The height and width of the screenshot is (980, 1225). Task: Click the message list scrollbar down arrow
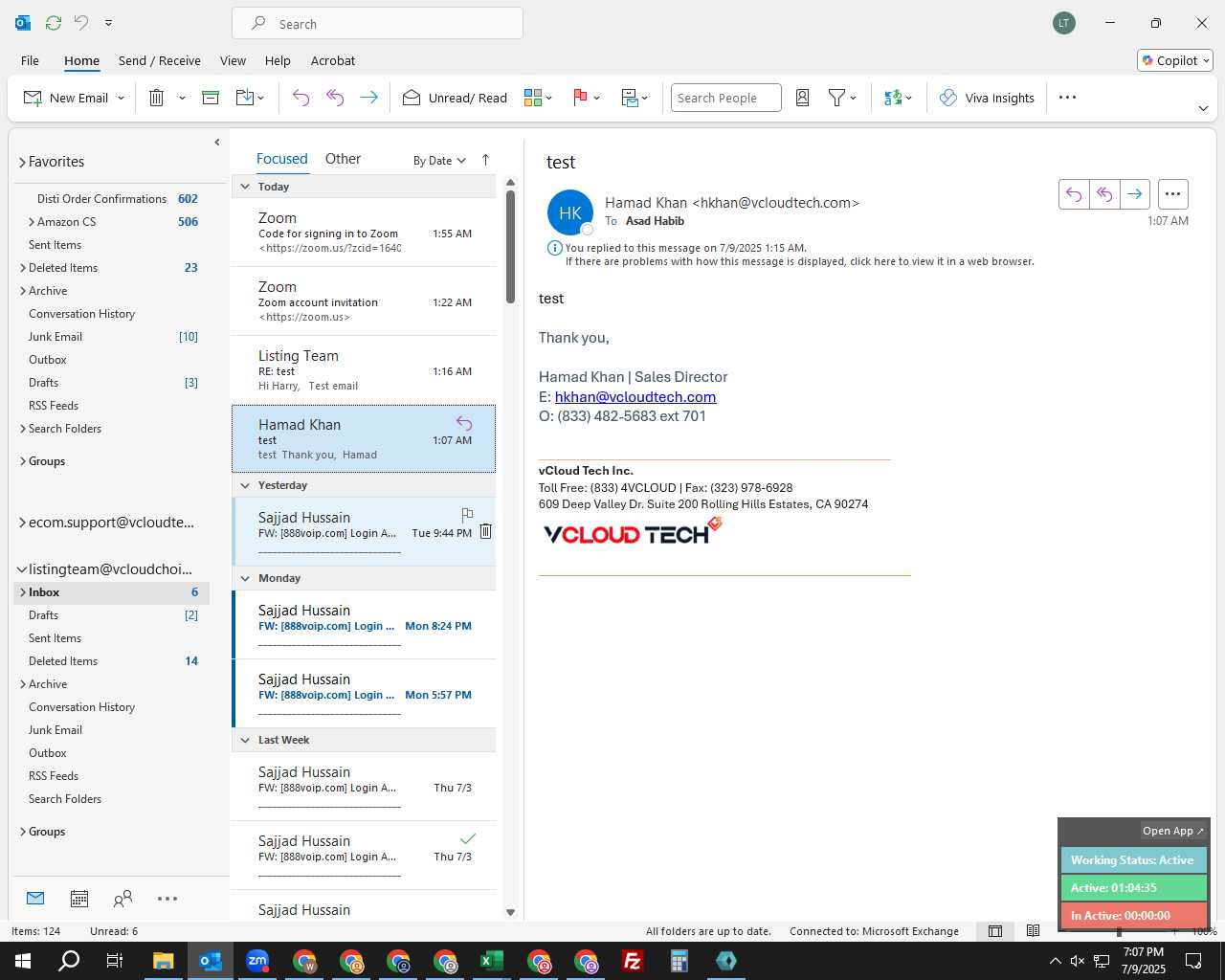510,912
